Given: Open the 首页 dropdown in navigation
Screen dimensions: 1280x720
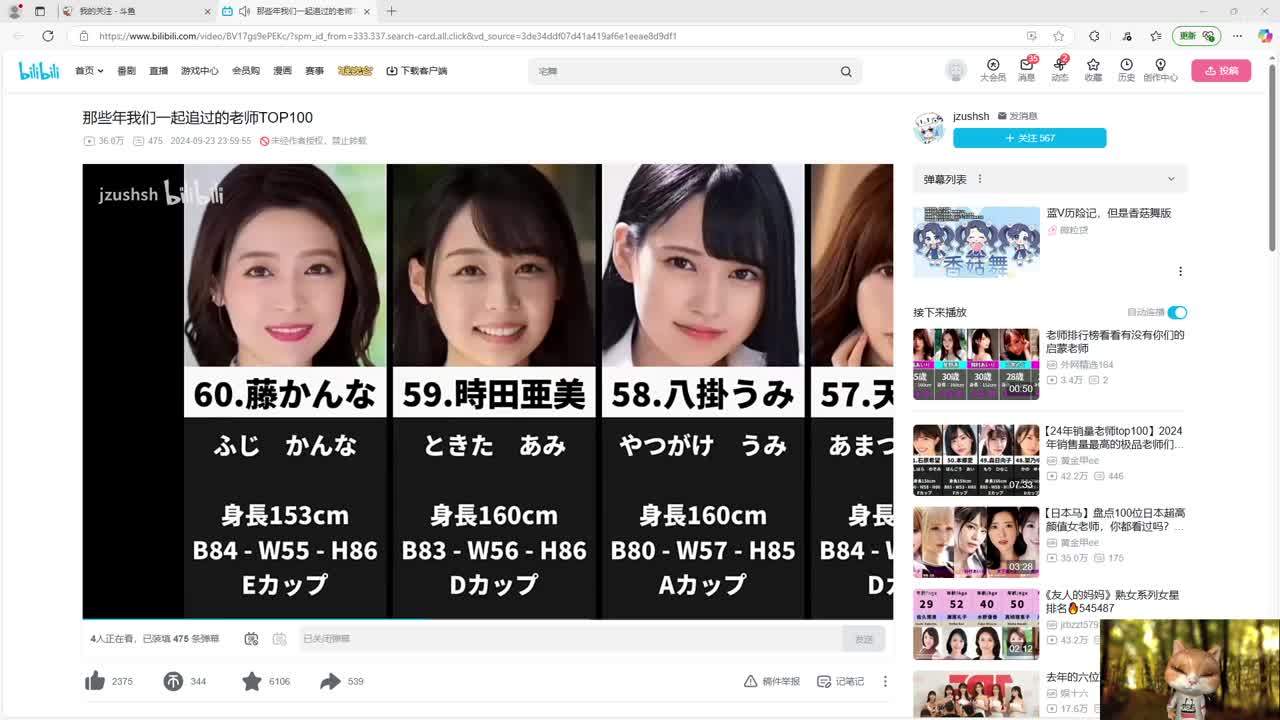Looking at the screenshot, I should (89, 71).
